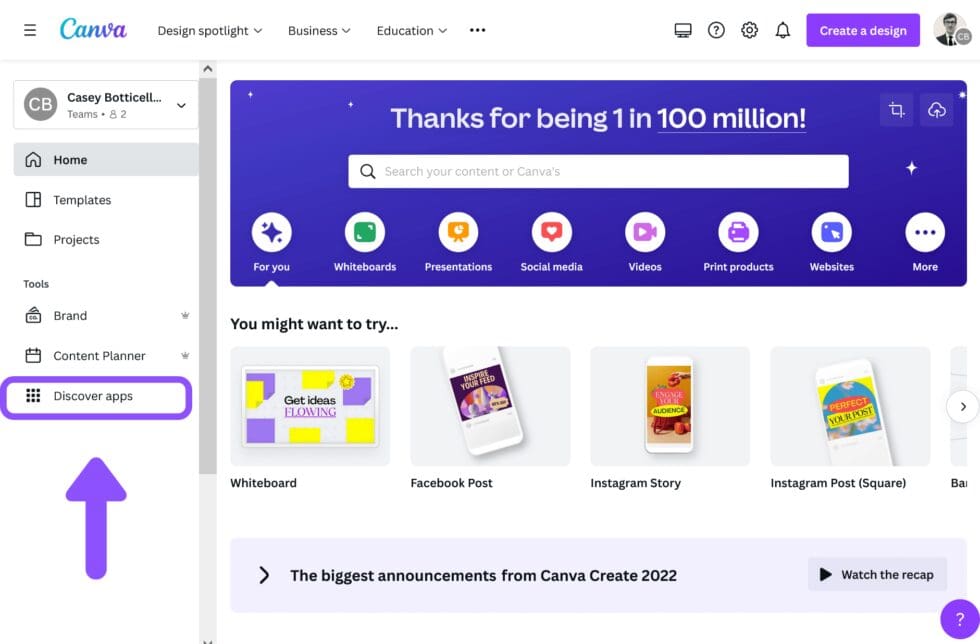Expand the Design spotlight dropdown menu
The image size is (980, 644).
(209, 30)
